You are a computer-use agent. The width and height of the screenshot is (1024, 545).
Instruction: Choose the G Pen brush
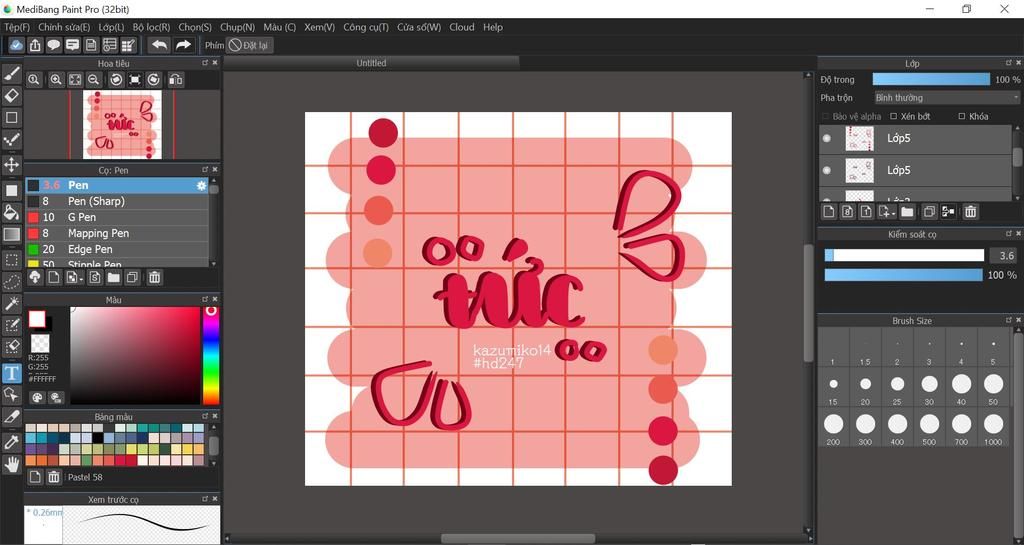[x=117, y=217]
